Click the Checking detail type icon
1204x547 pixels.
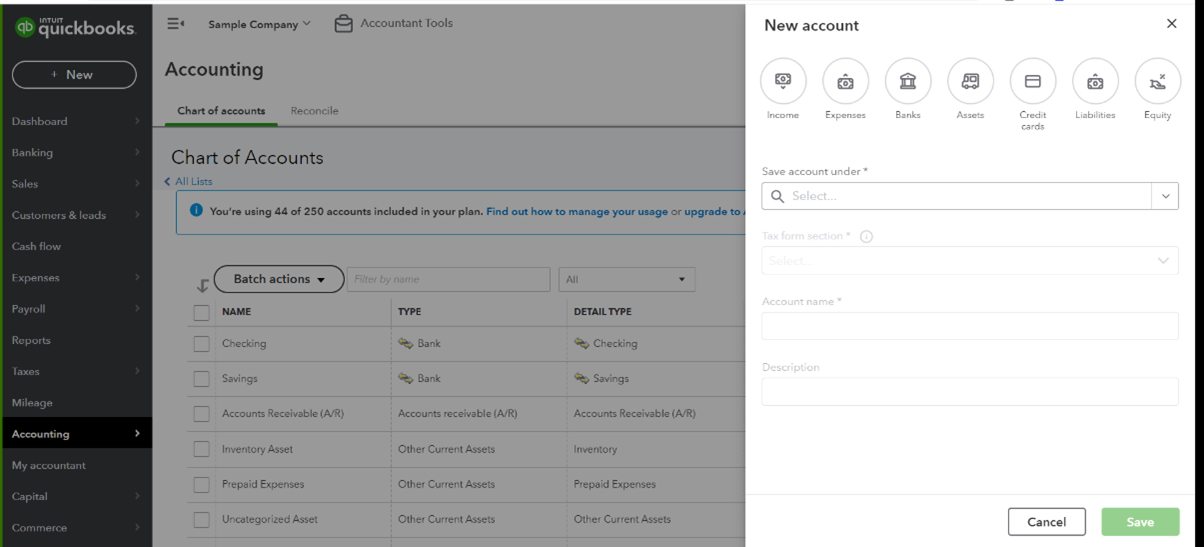pos(582,343)
